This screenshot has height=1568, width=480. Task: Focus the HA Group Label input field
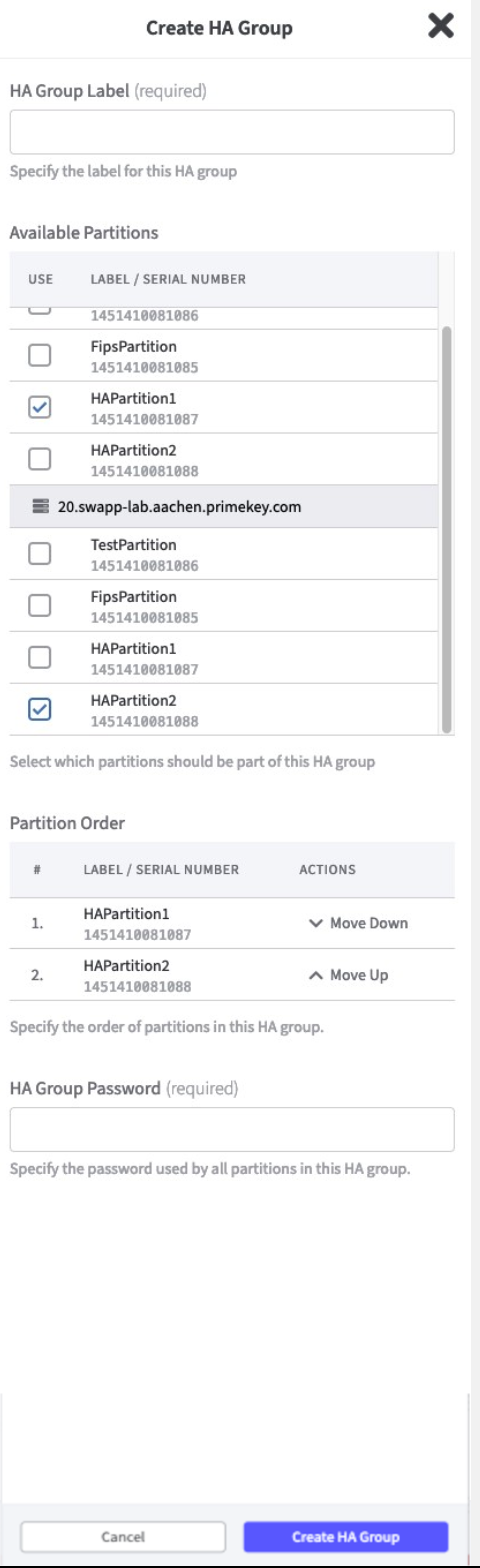(232, 132)
